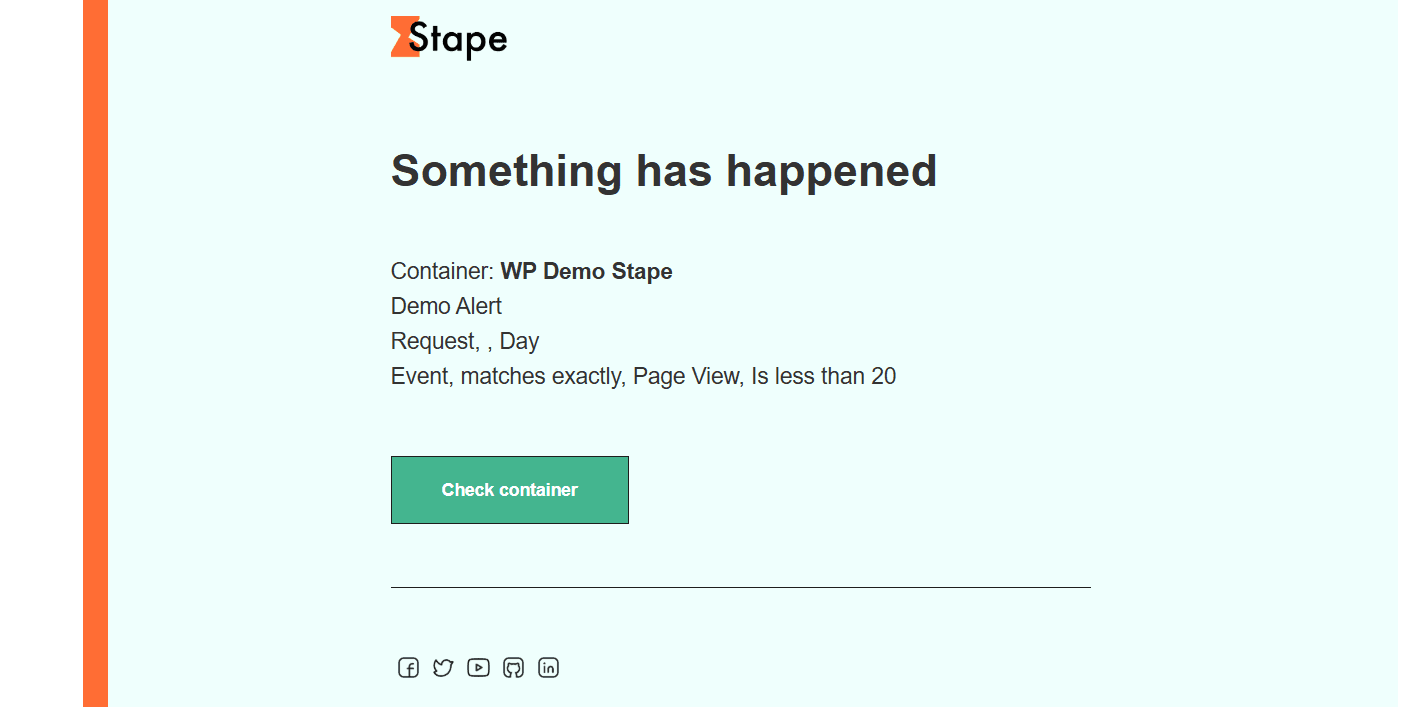Click the orange Stape logo mark

point(403,36)
